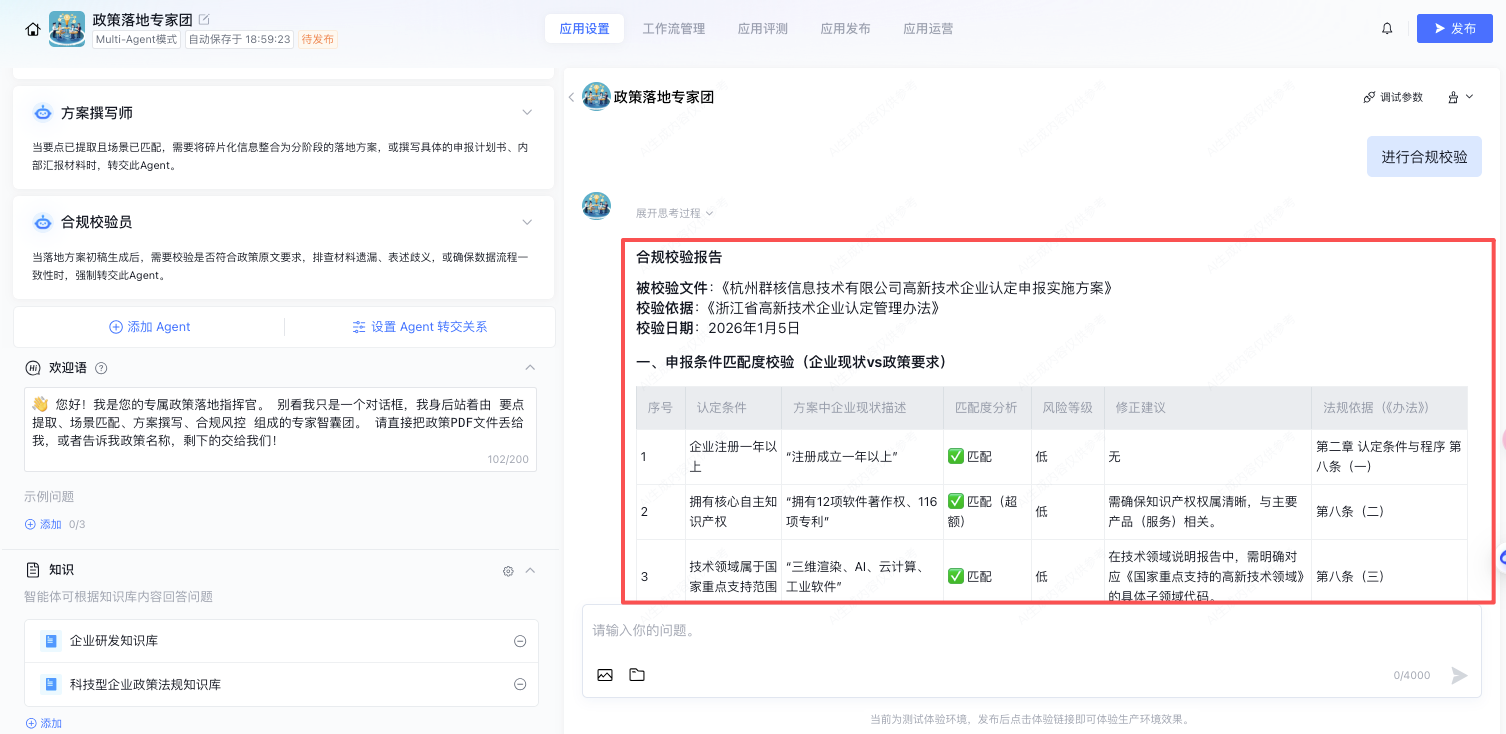Screen dimensions: 1506x734
Task: Click the image upload icon in chat input
Action: [605, 675]
